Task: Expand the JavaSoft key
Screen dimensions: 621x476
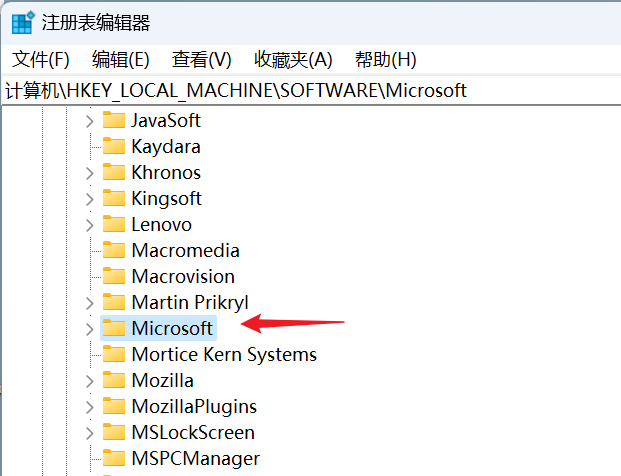Action: pyautogui.click(x=90, y=121)
